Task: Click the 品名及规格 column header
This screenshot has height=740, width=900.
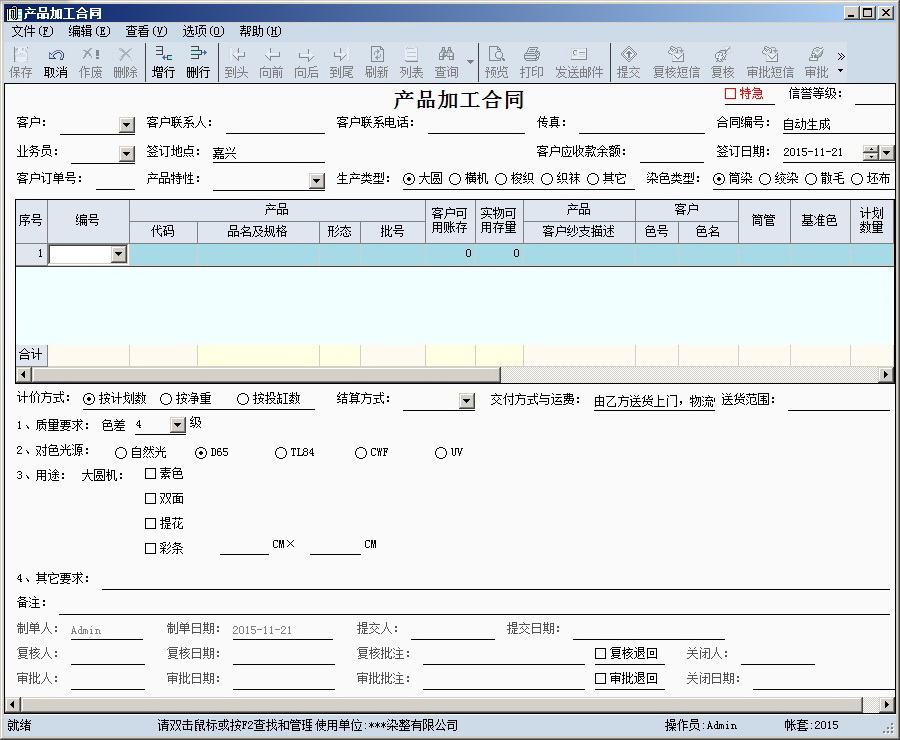Action: tap(258, 231)
